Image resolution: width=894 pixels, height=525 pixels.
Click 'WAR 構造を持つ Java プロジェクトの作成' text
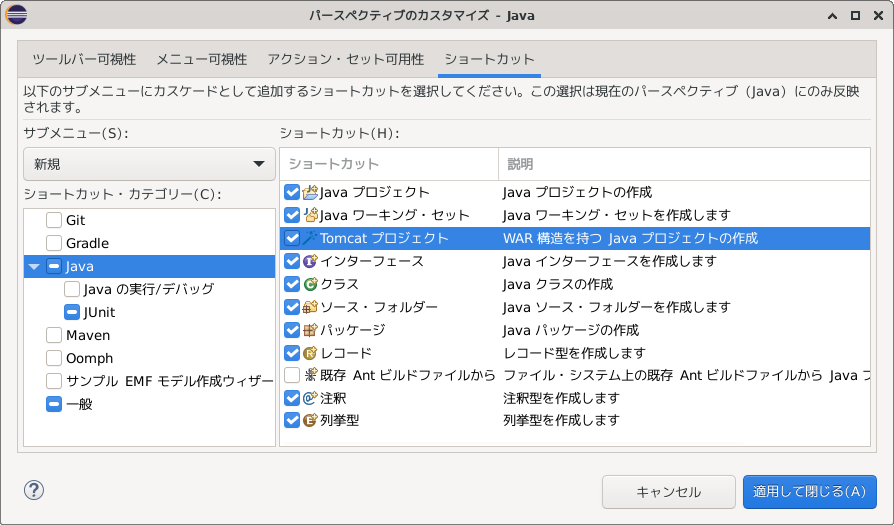click(631, 238)
